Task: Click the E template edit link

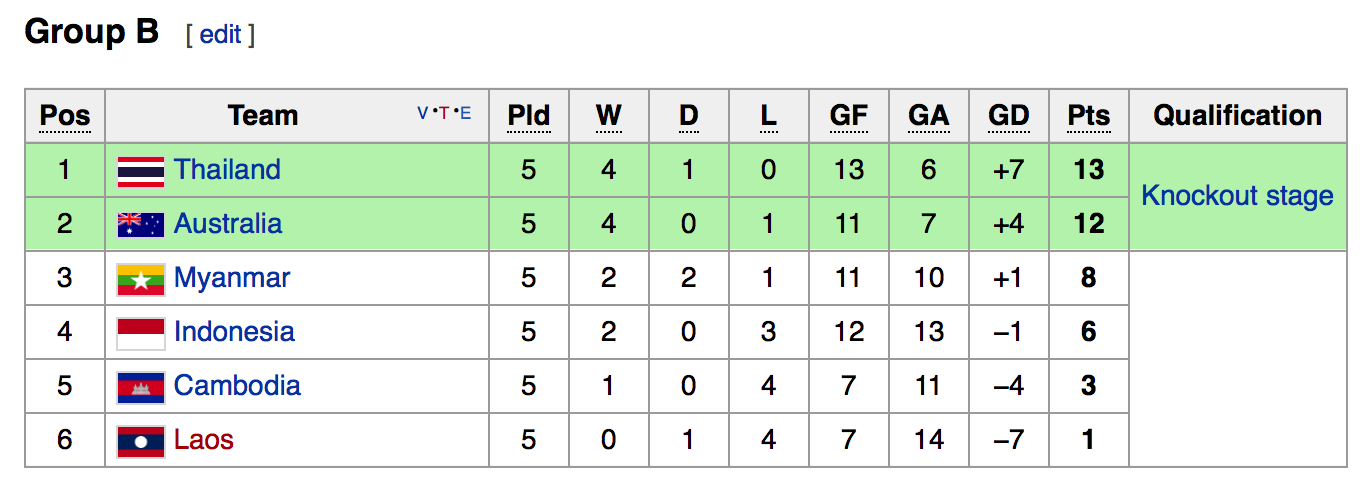Action: [x=465, y=113]
